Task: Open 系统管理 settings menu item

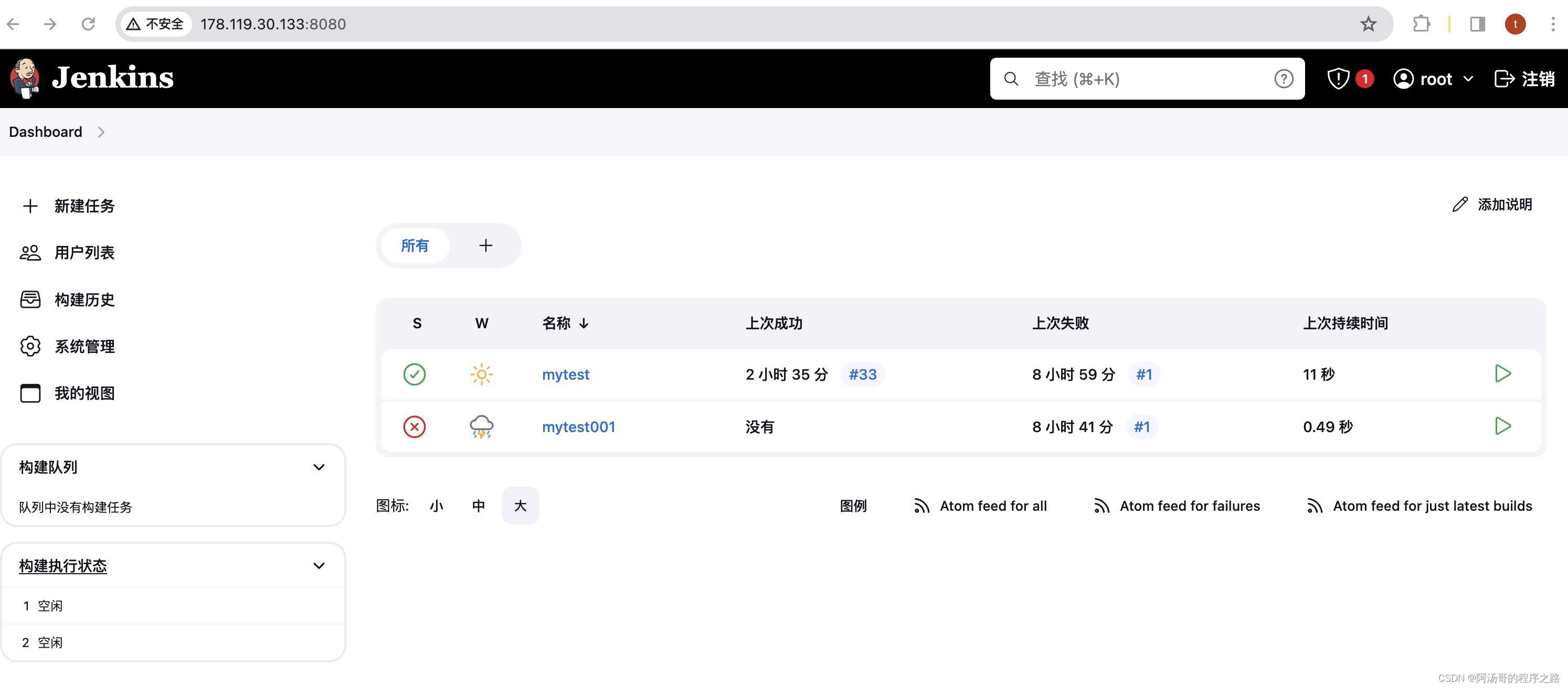Action: coord(85,346)
